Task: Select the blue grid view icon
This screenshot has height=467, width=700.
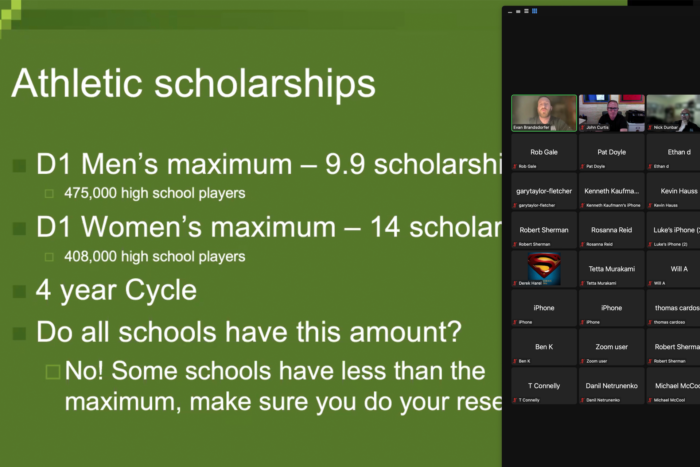Action: [534, 11]
